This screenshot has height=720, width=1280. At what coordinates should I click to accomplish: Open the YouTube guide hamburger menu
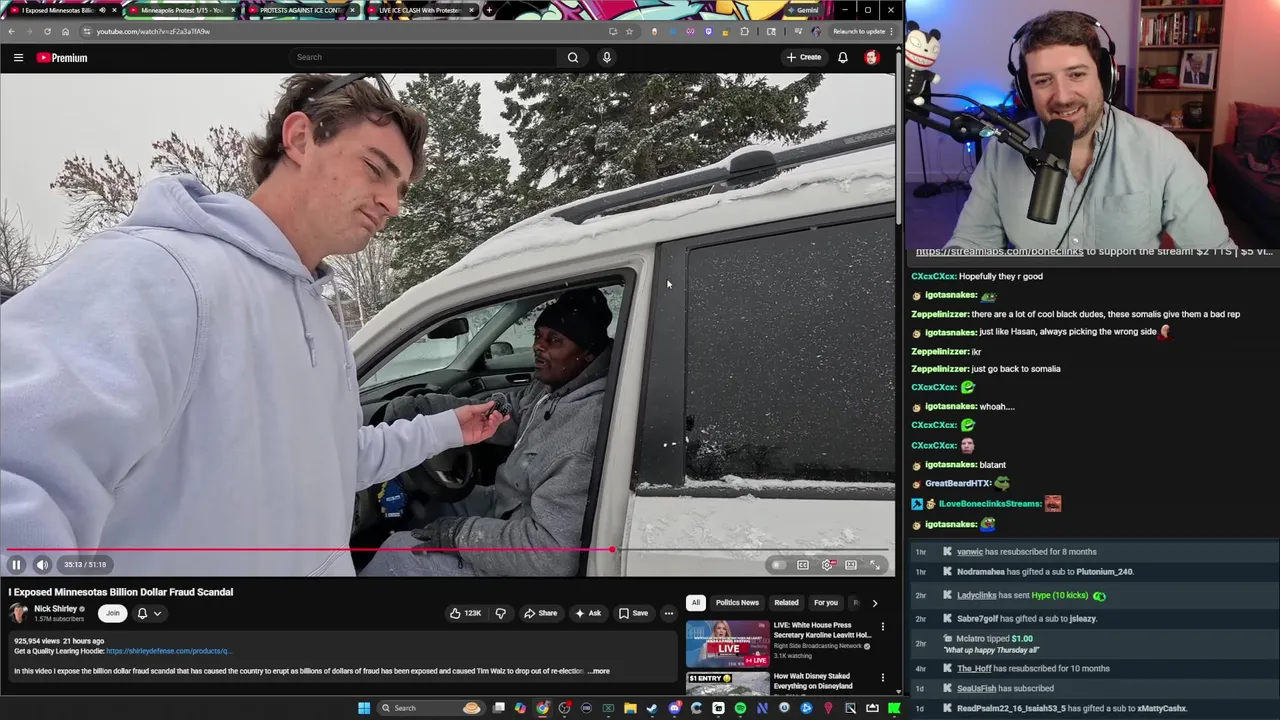[18, 58]
